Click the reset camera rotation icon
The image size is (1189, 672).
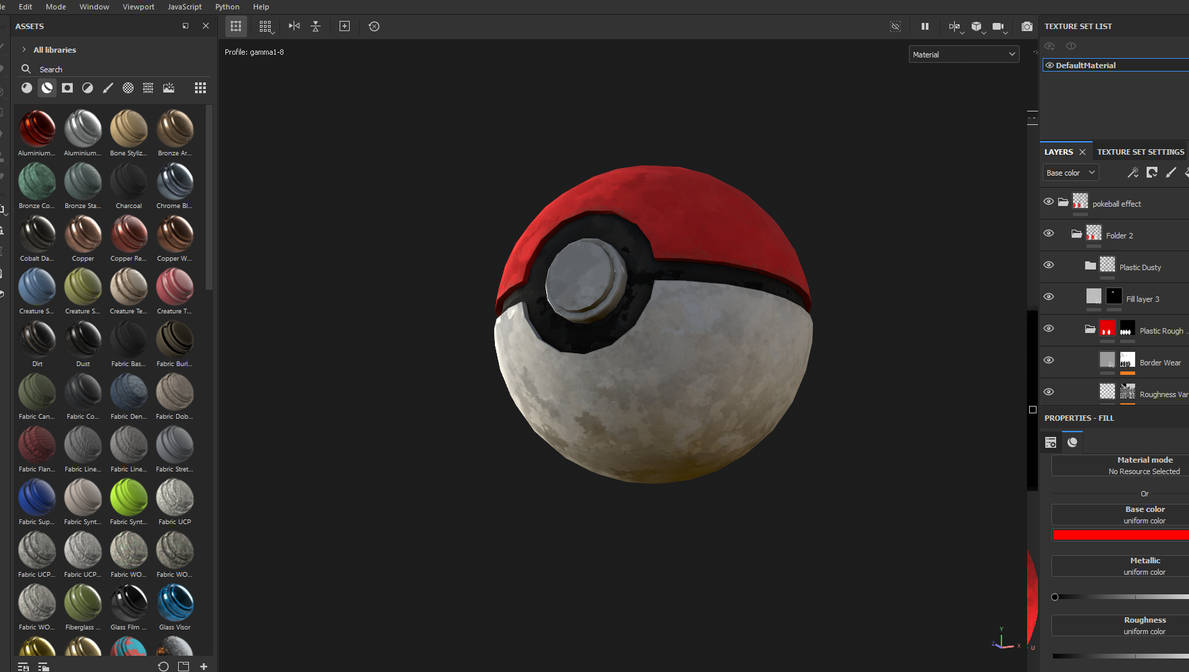click(x=374, y=26)
